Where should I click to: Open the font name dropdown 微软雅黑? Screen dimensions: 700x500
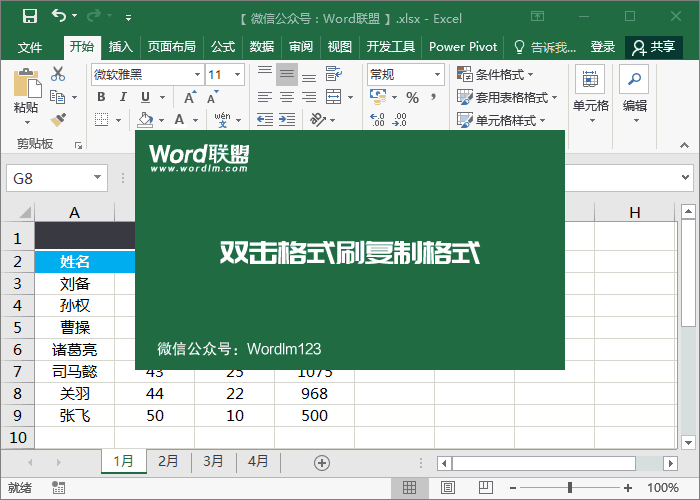[146, 75]
